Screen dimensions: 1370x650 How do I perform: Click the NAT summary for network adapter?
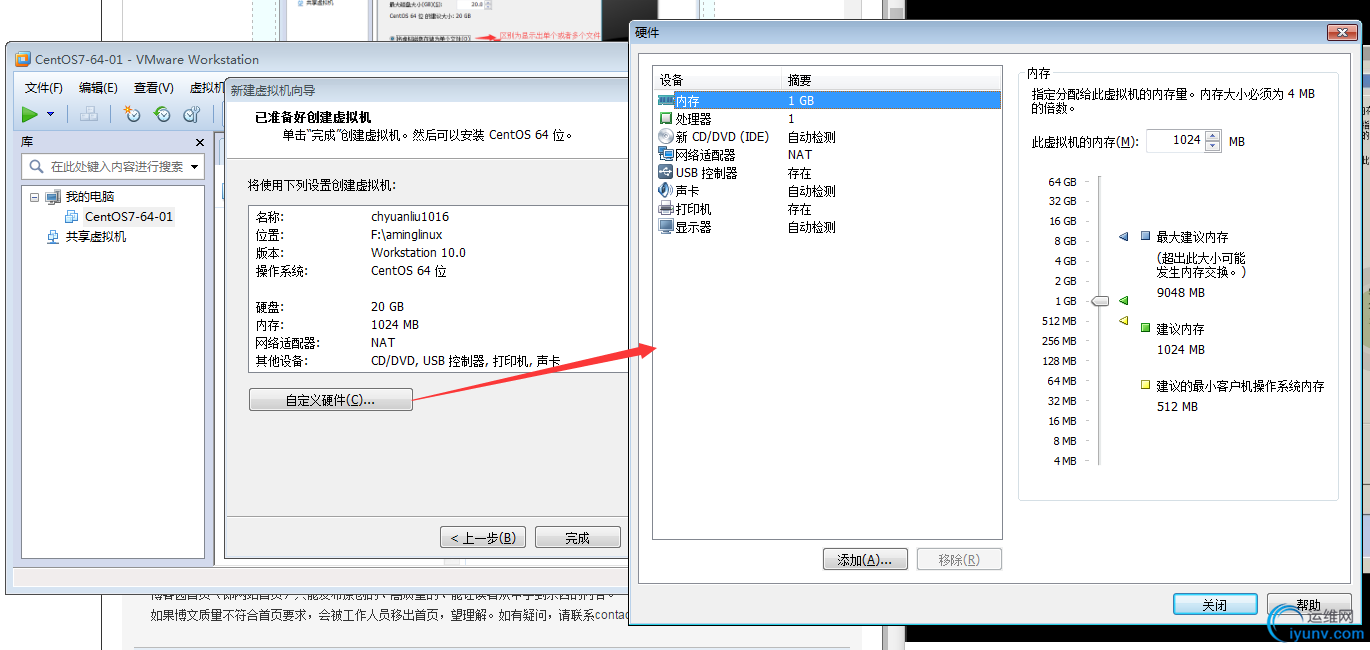click(x=800, y=155)
